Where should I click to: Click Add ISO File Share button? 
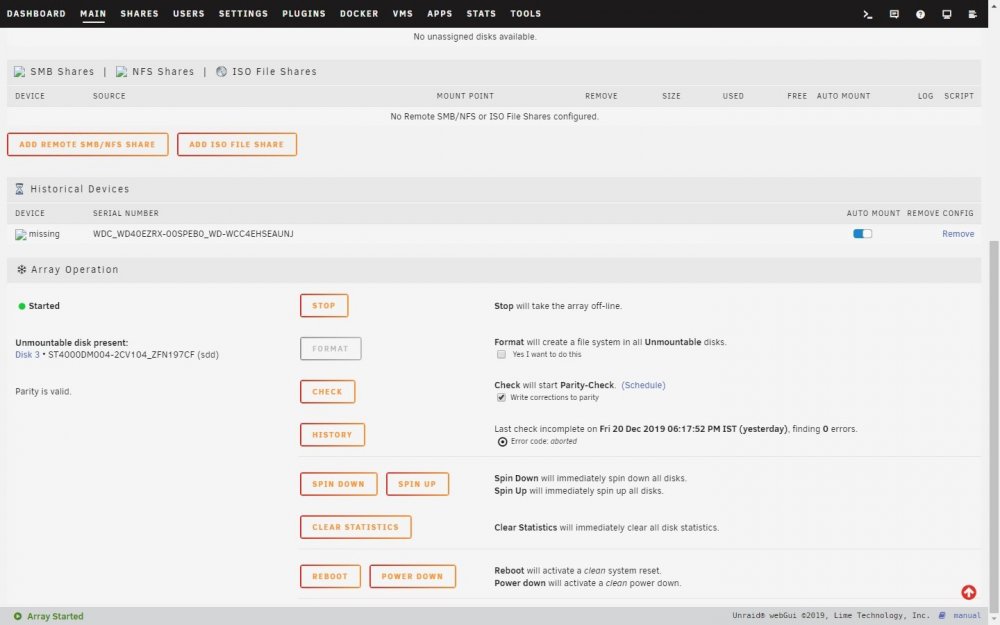tap(237, 144)
